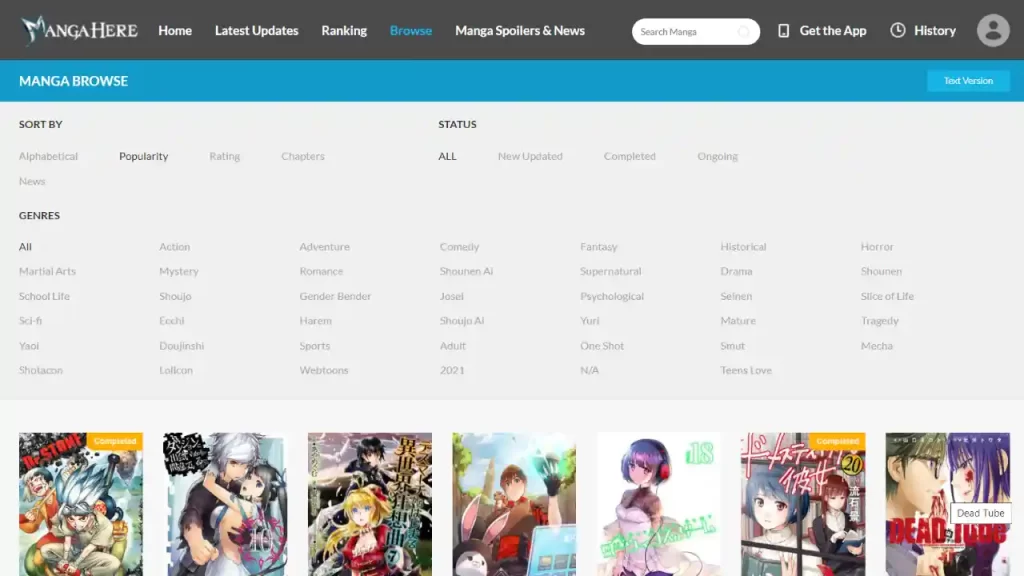The height and width of the screenshot is (576, 1024).
Task: Filter by the Psychological genre
Action: 612,297
